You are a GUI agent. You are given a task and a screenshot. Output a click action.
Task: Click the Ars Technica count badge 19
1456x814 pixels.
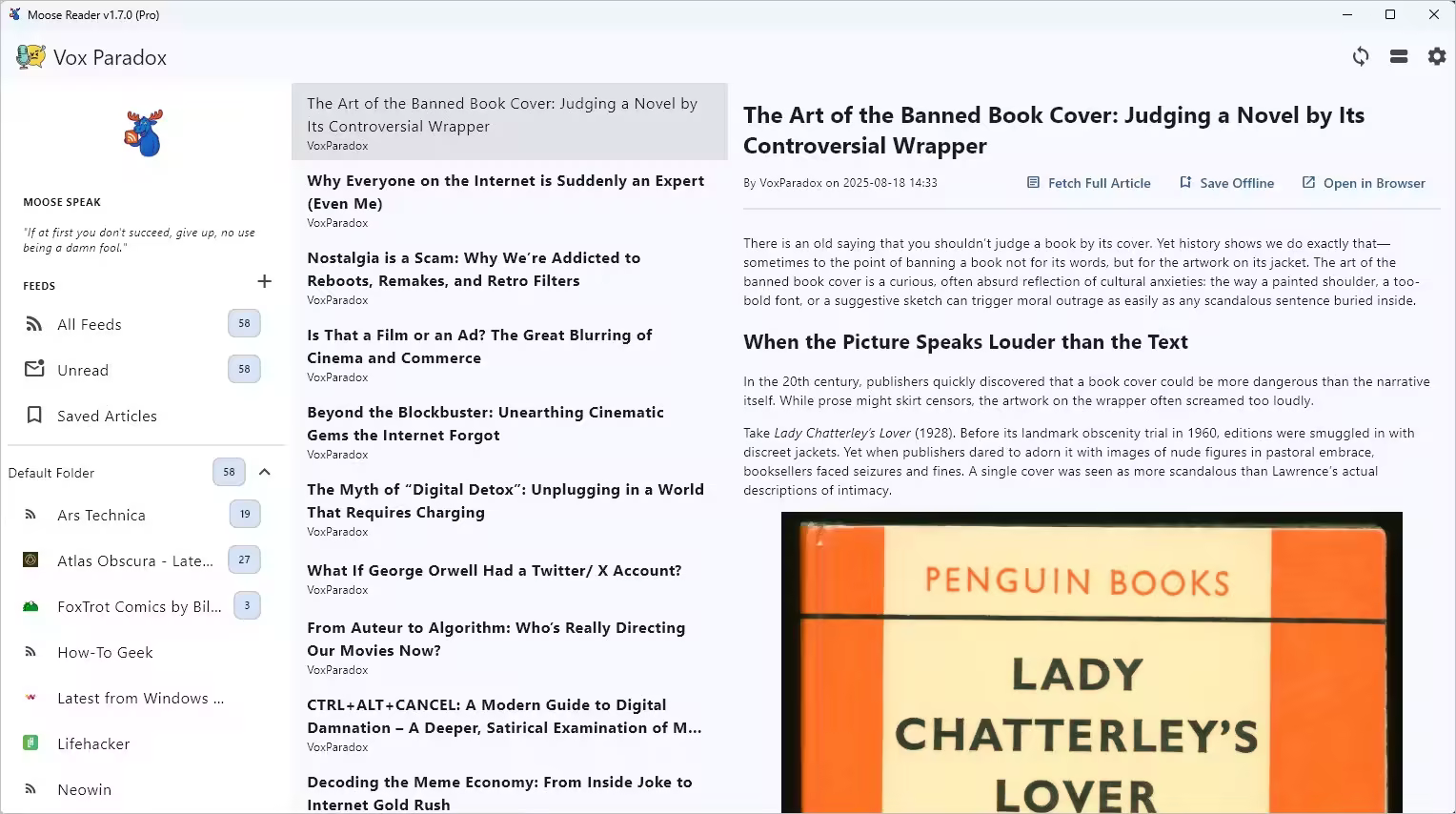245,514
